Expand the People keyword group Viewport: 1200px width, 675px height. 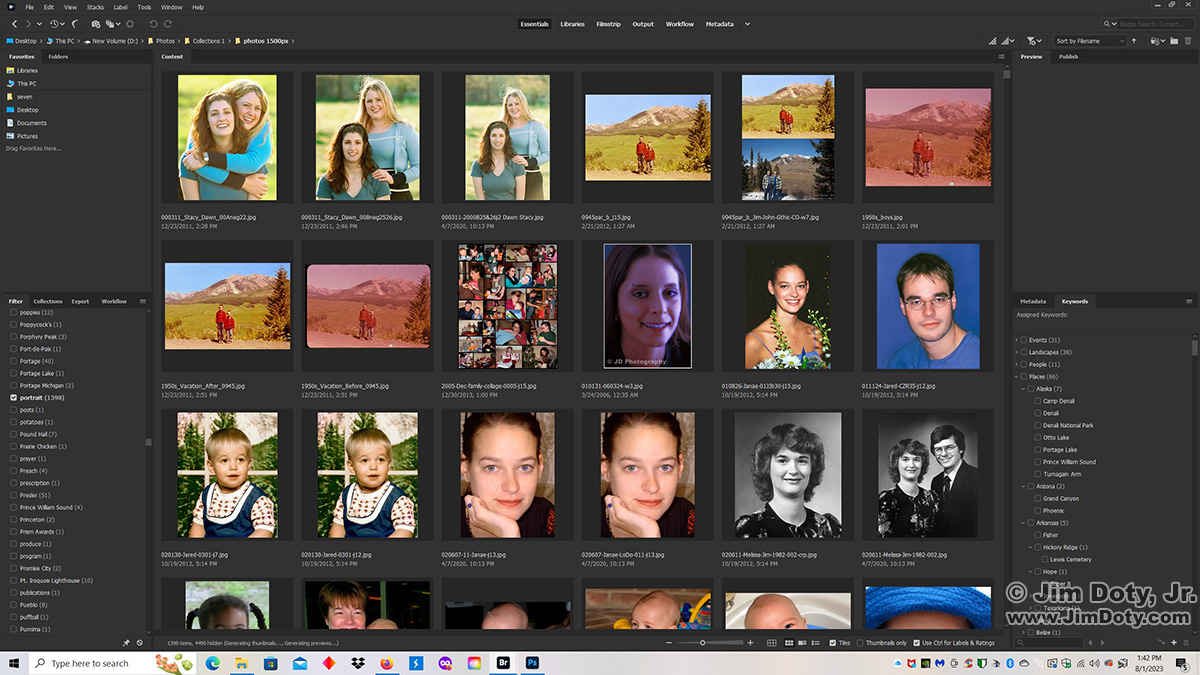click(x=1016, y=364)
